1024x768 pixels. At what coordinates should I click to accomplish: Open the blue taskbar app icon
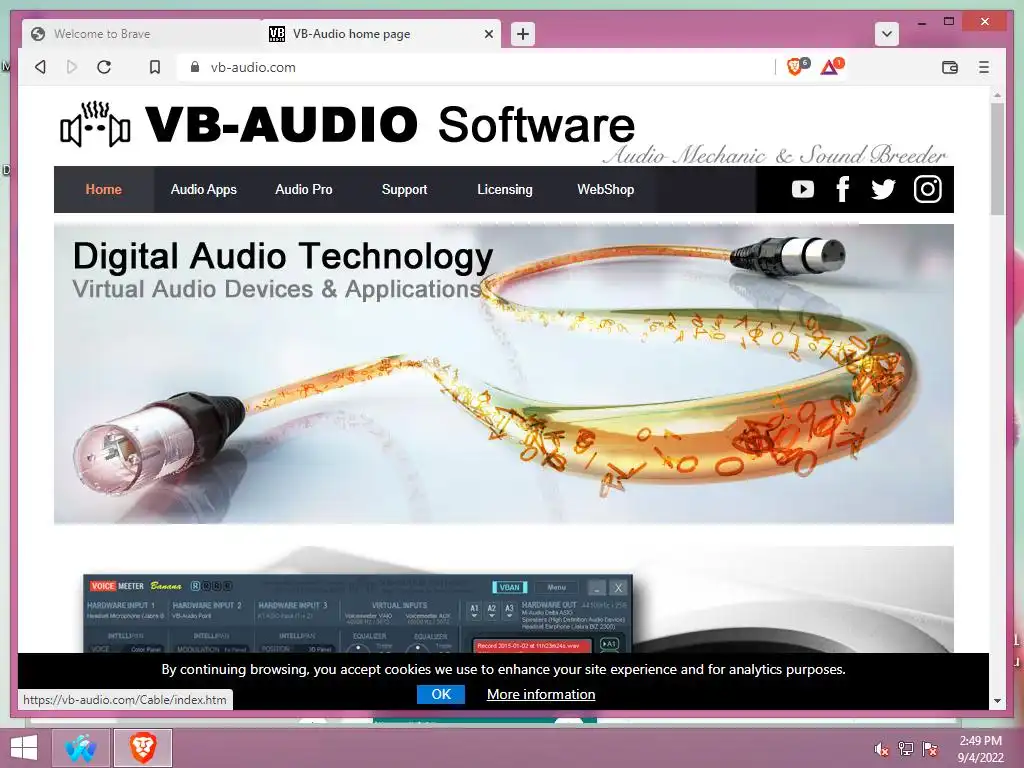[x=81, y=748]
